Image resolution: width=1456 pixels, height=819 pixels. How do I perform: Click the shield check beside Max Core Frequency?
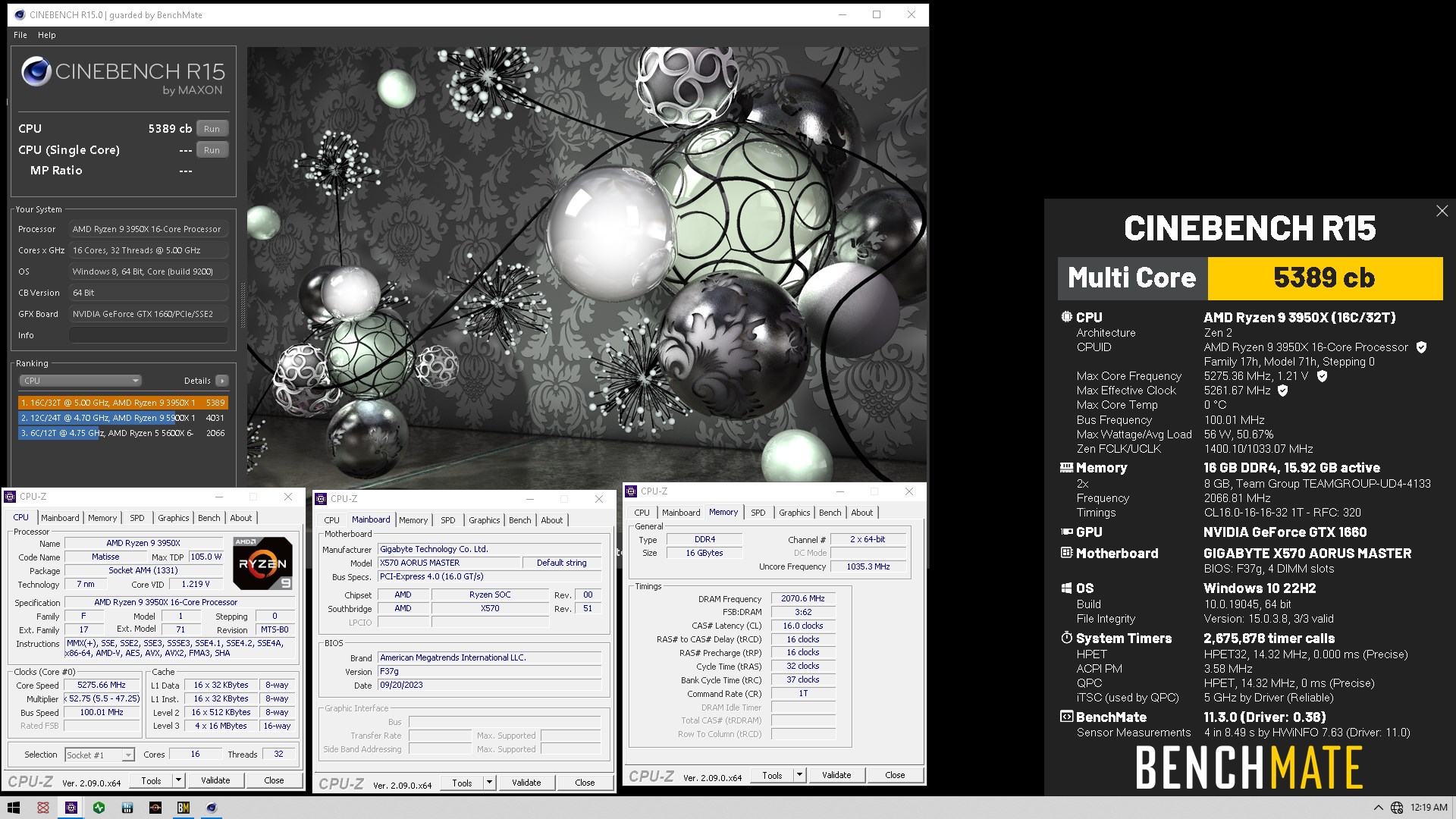click(1322, 376)
